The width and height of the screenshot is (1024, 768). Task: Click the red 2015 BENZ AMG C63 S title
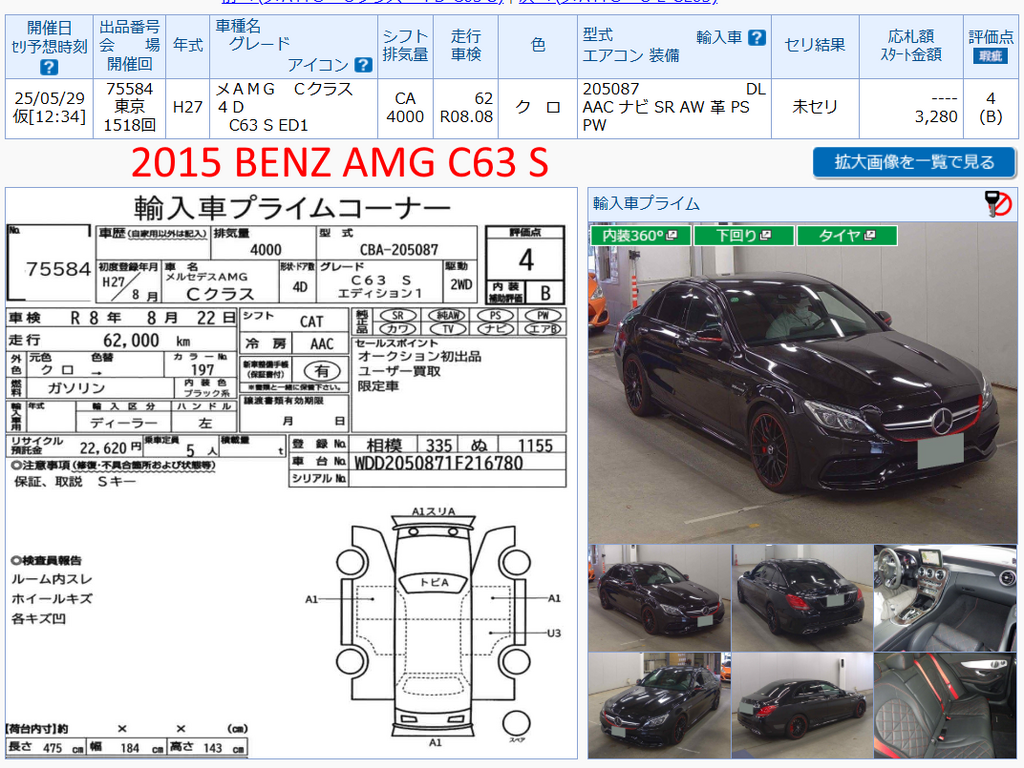(340, 163)
